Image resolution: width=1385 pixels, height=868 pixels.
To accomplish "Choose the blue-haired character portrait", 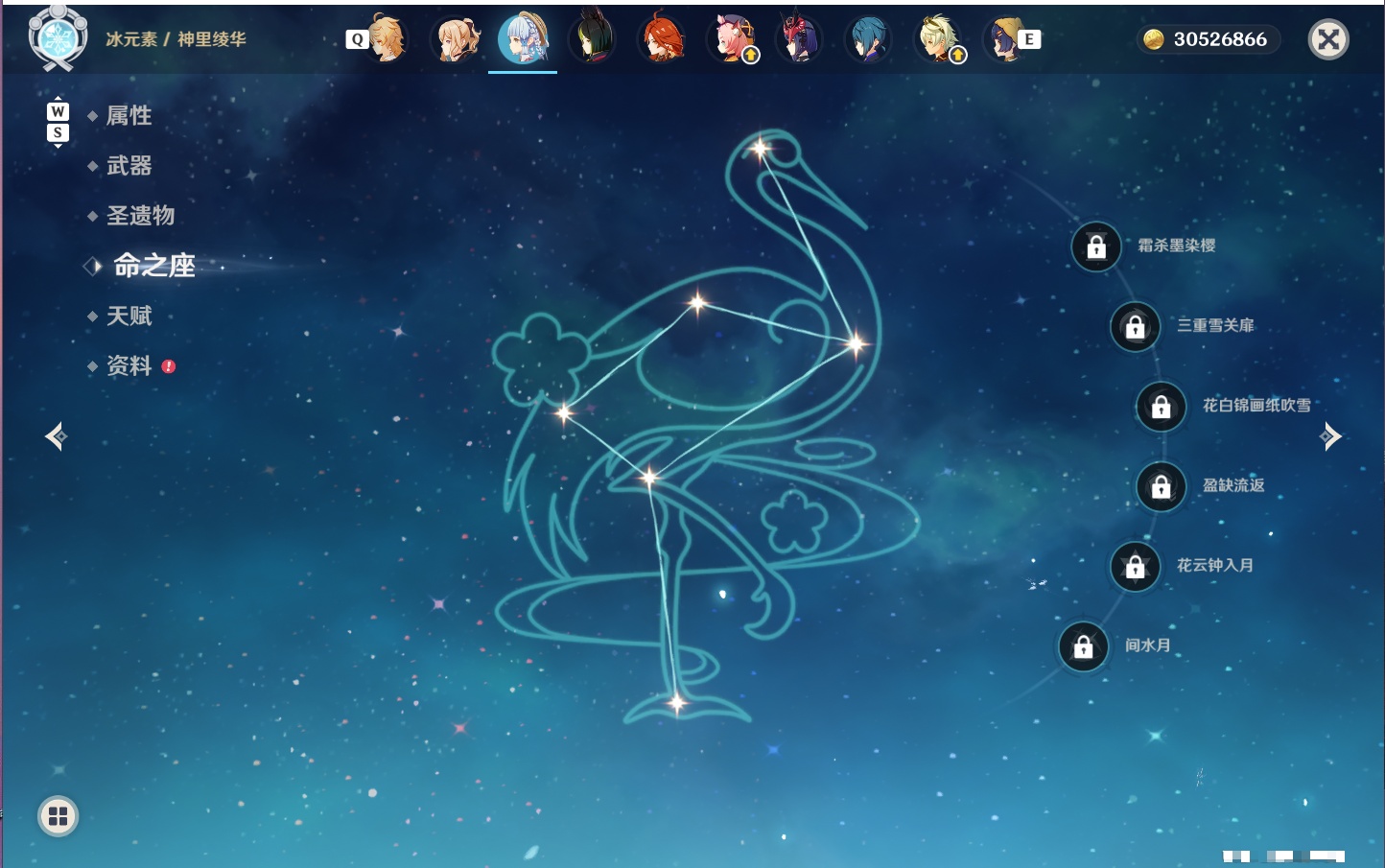I will [x=868, y=39].
